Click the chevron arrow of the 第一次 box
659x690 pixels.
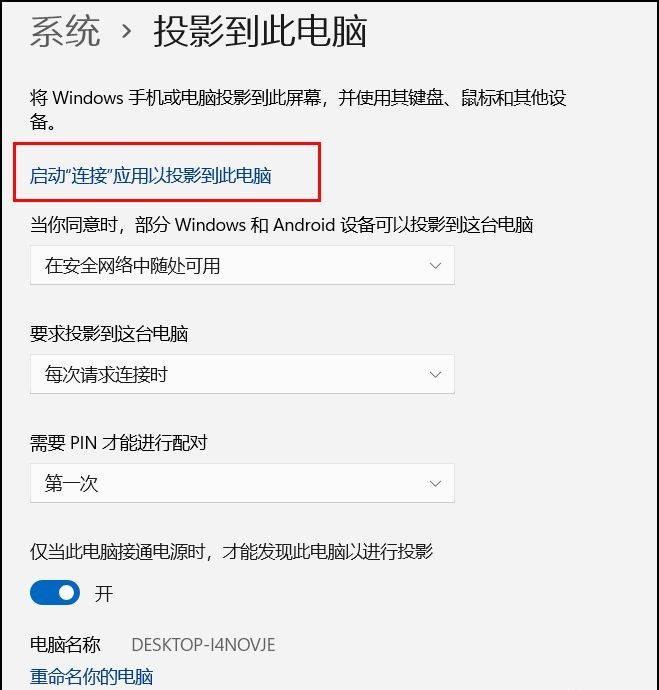pyautogui.click(x=435, y=484)
